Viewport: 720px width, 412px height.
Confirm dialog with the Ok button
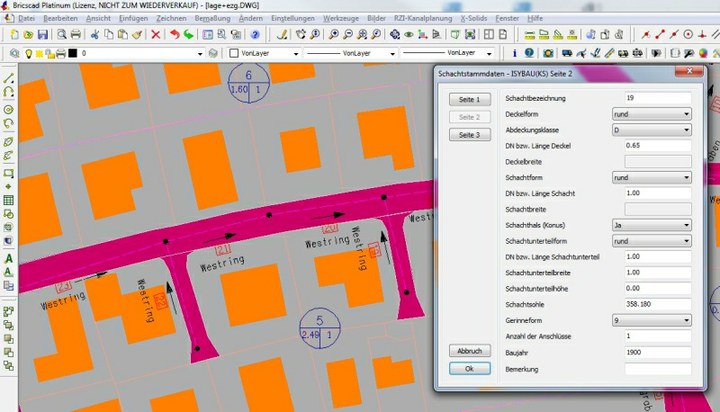coord(469,368)
